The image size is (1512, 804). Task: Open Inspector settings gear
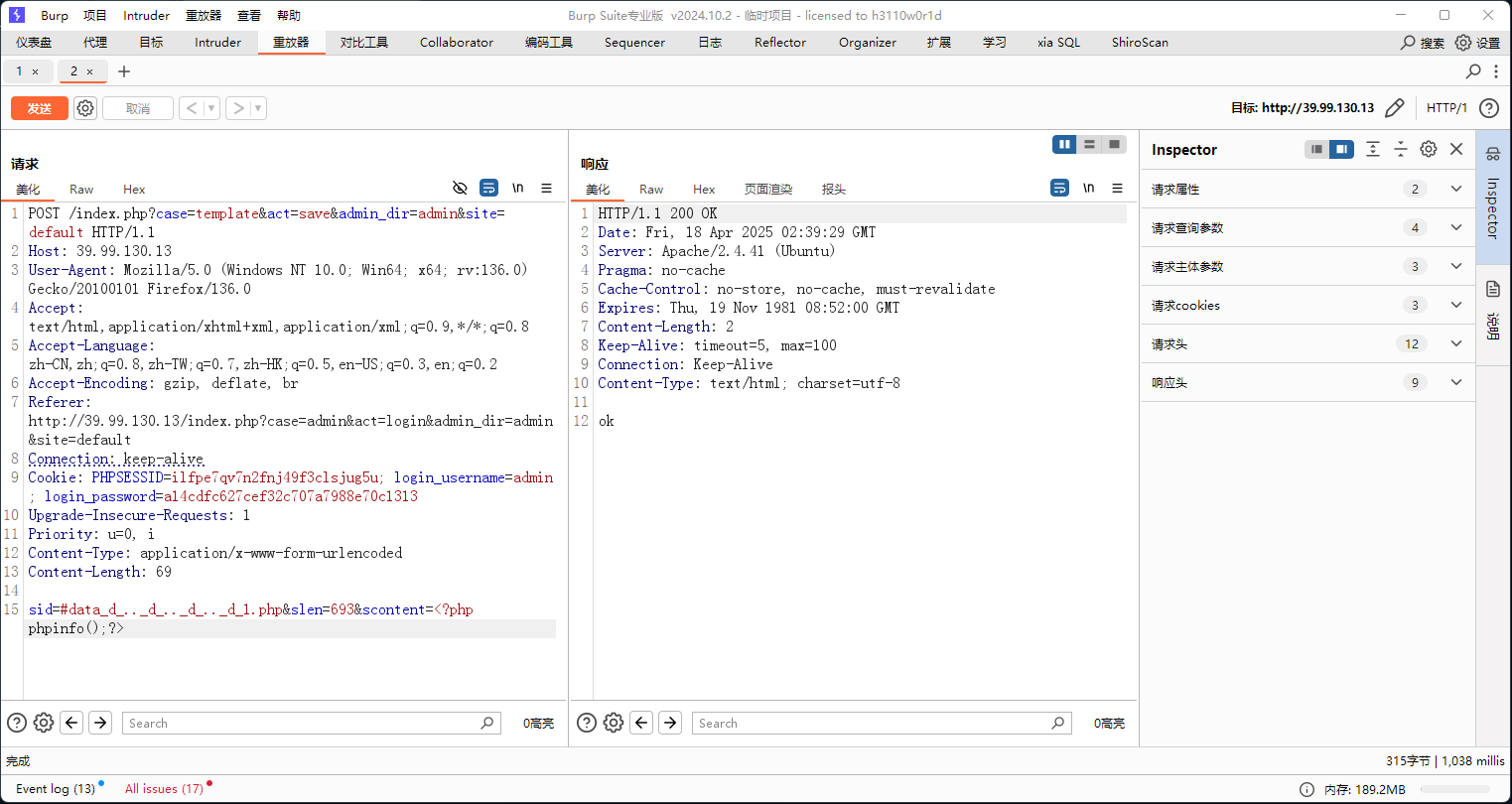1428,149
